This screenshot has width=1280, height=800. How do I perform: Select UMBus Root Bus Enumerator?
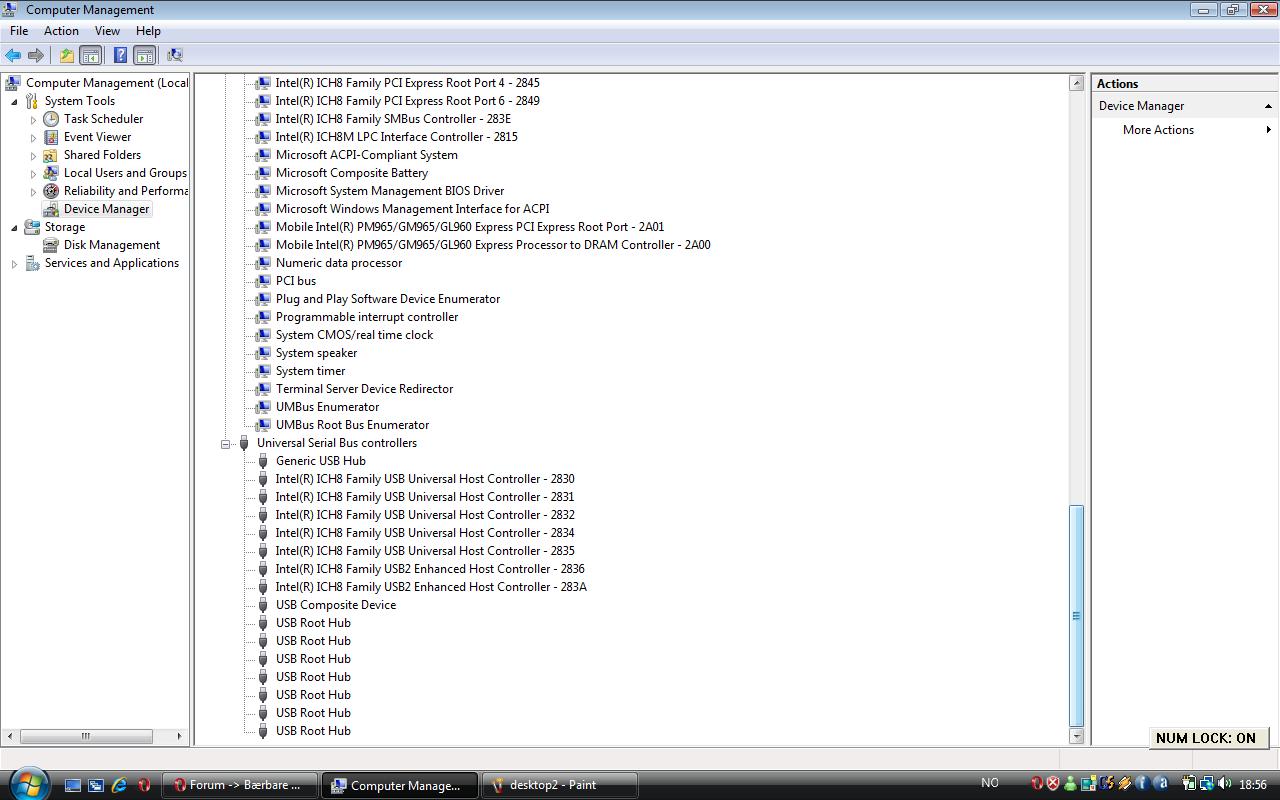coord(352,425)
